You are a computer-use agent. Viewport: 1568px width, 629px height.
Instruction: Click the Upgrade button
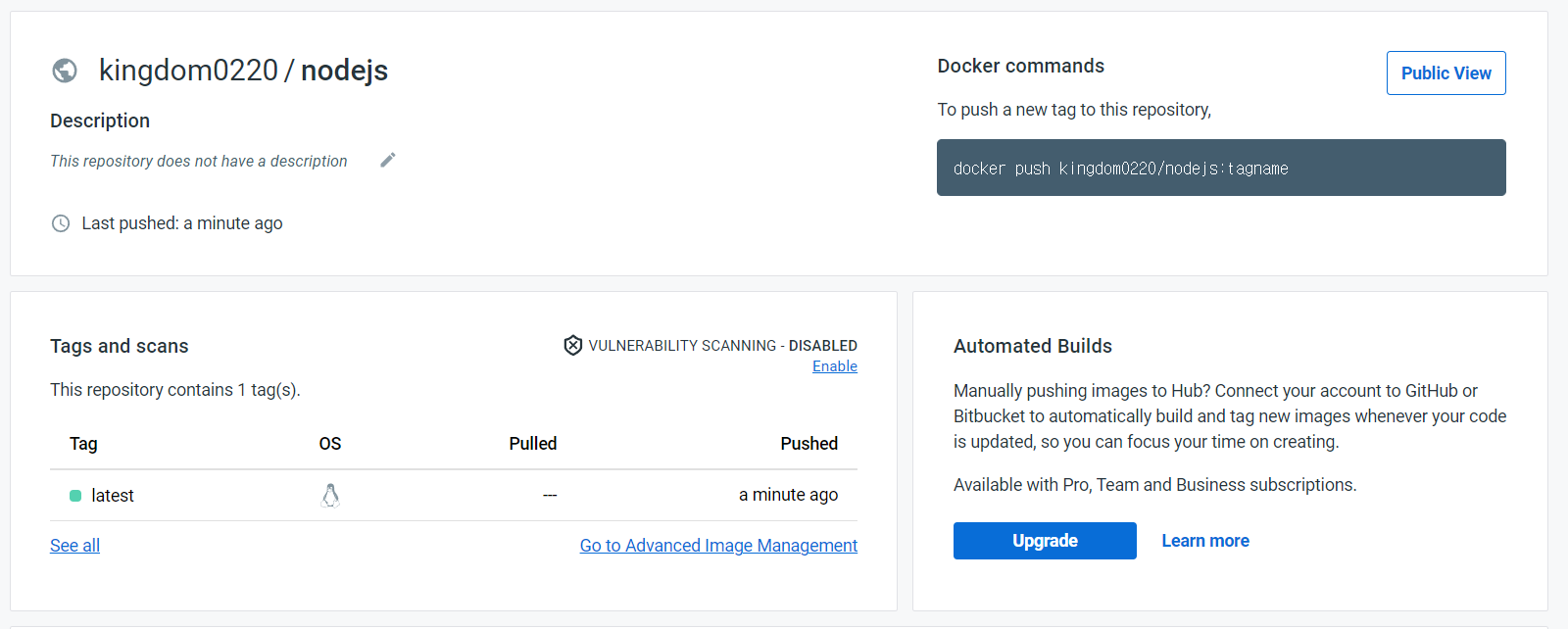pyautogui.click(x=1045, y=541)
